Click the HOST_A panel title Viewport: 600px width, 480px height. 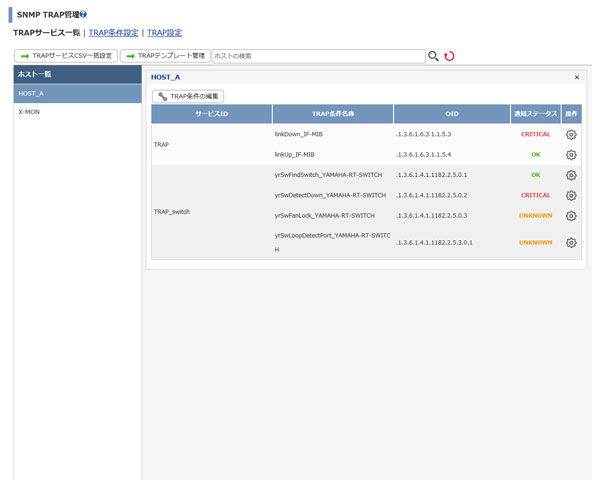pos(165,77)
